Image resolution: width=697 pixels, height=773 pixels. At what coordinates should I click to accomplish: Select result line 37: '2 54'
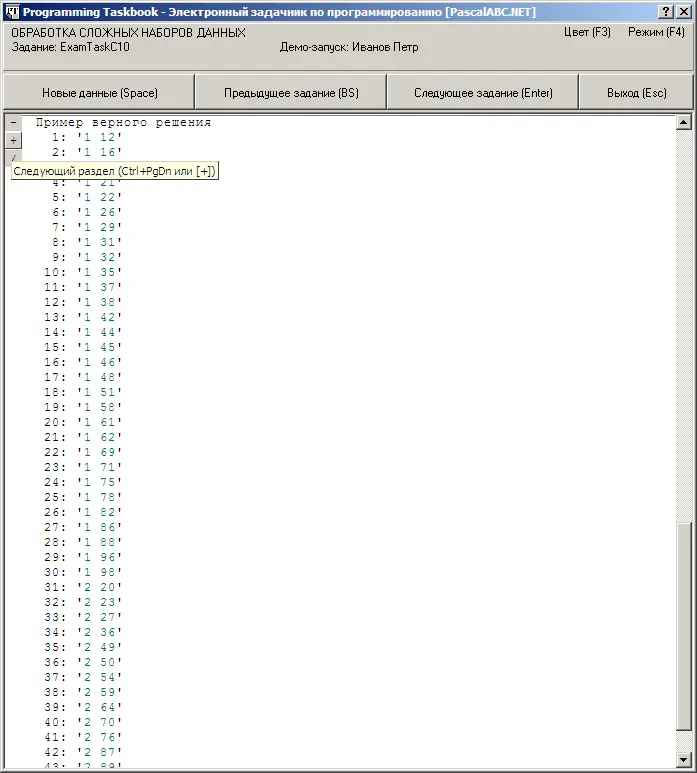point(82,677)
